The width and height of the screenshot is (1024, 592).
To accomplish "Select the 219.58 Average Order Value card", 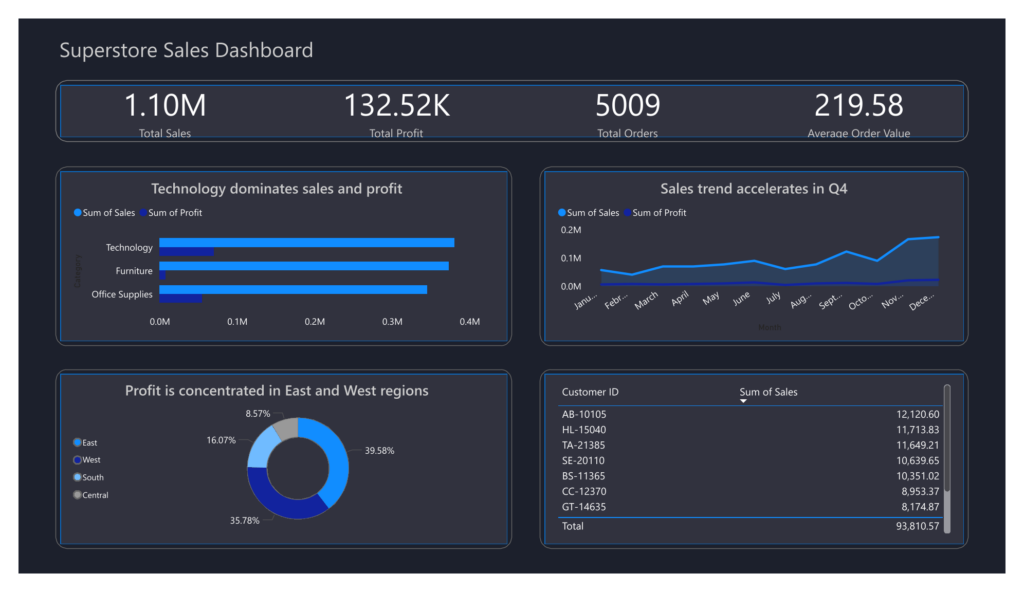I will point(859,114).
